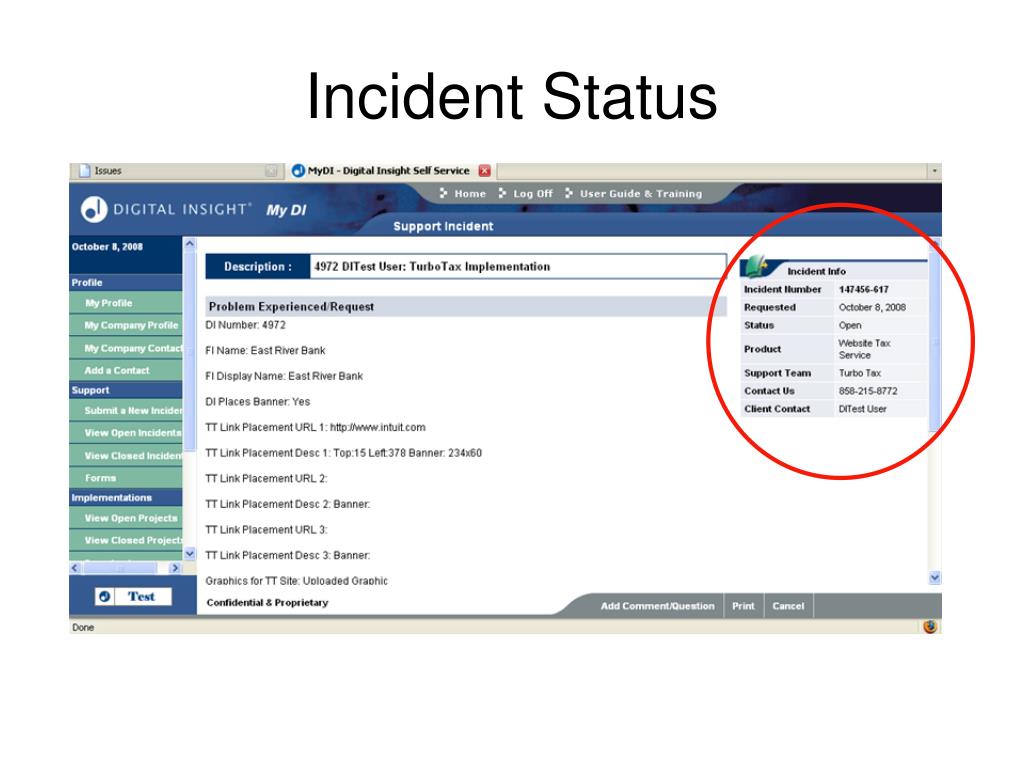
Task: Click the main content vertical scrollbar track
Action: [x=935, y=500]
